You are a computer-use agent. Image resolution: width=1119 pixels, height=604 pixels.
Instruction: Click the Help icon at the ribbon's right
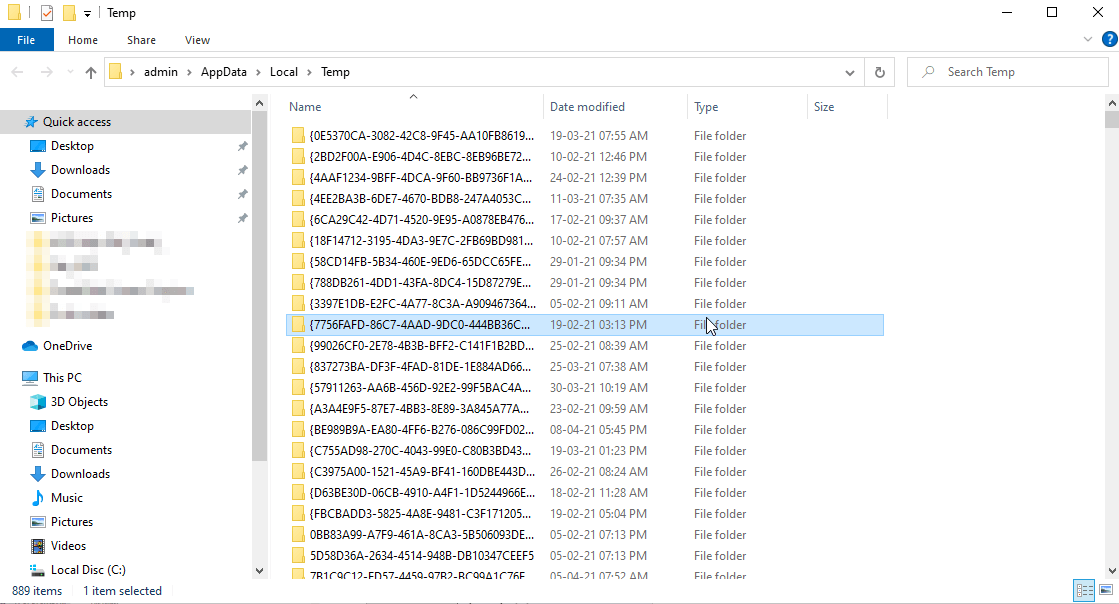(x=1110, y=38)
